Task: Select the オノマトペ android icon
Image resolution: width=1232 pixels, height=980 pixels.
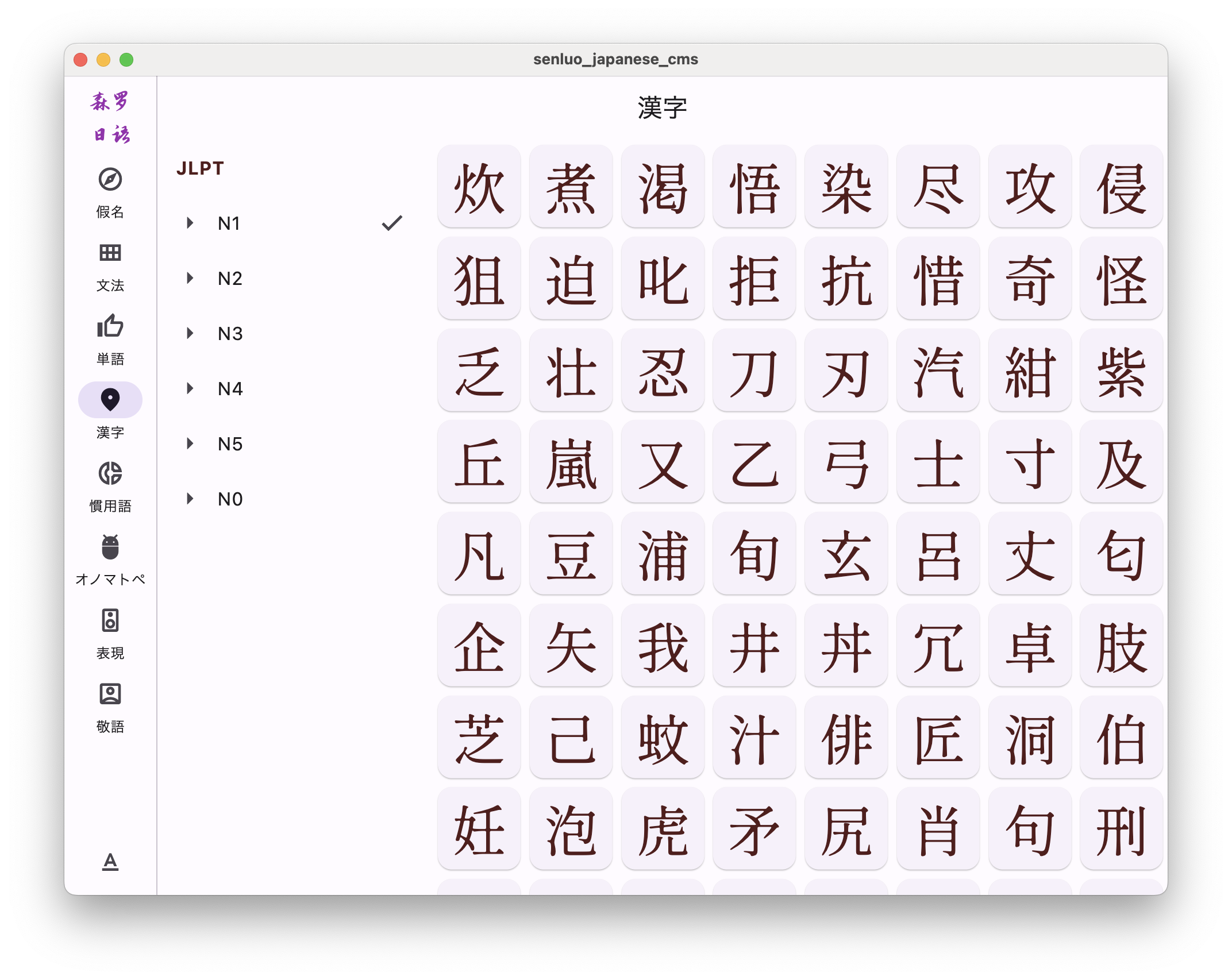Action: [110, 547]
